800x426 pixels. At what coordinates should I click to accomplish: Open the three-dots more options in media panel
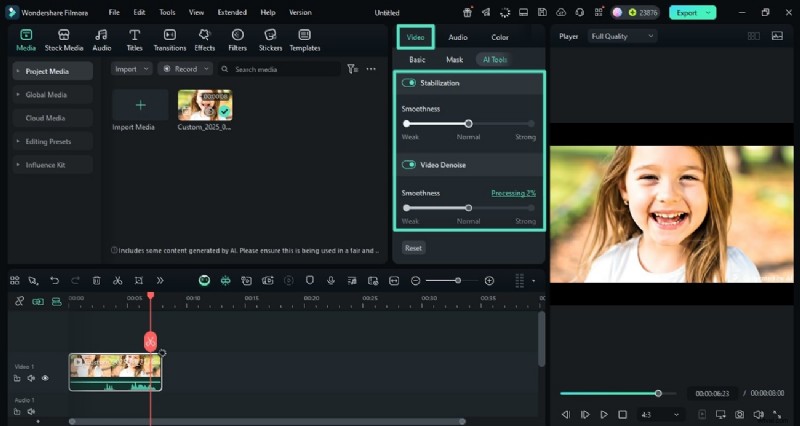pos(371,69)
